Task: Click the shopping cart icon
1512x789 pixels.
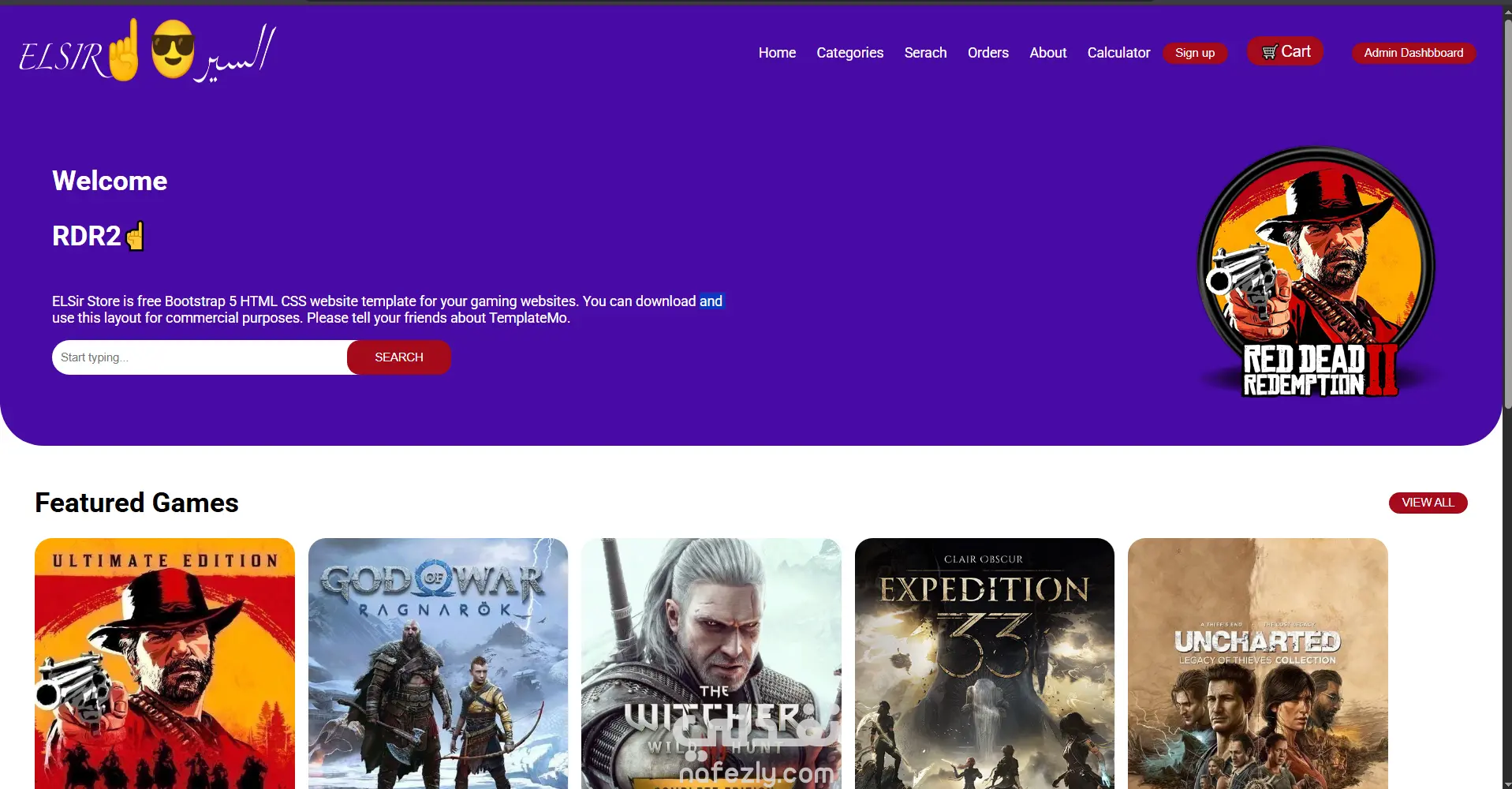Action: point(1269,52)
